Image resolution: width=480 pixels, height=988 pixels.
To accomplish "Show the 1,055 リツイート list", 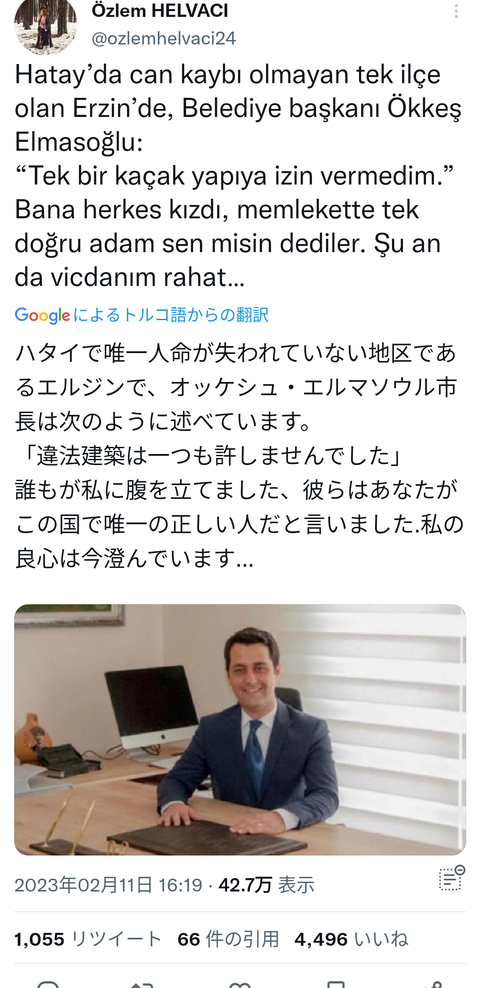I will tap(88, 940).
